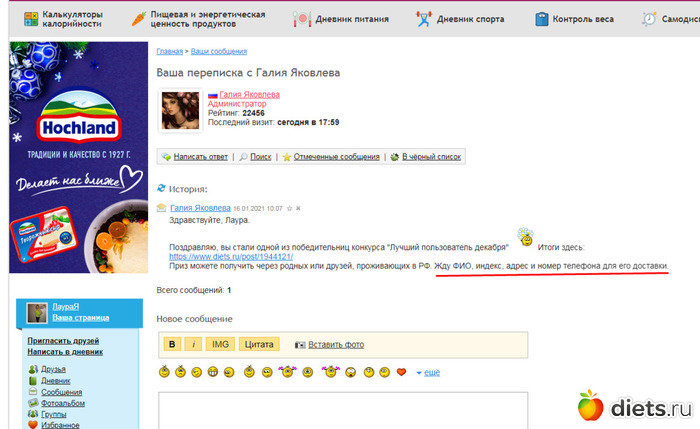Star the message from Галия Яковлева
The height and width of the screenshot is (429, 700).
(x=290, y=208)
